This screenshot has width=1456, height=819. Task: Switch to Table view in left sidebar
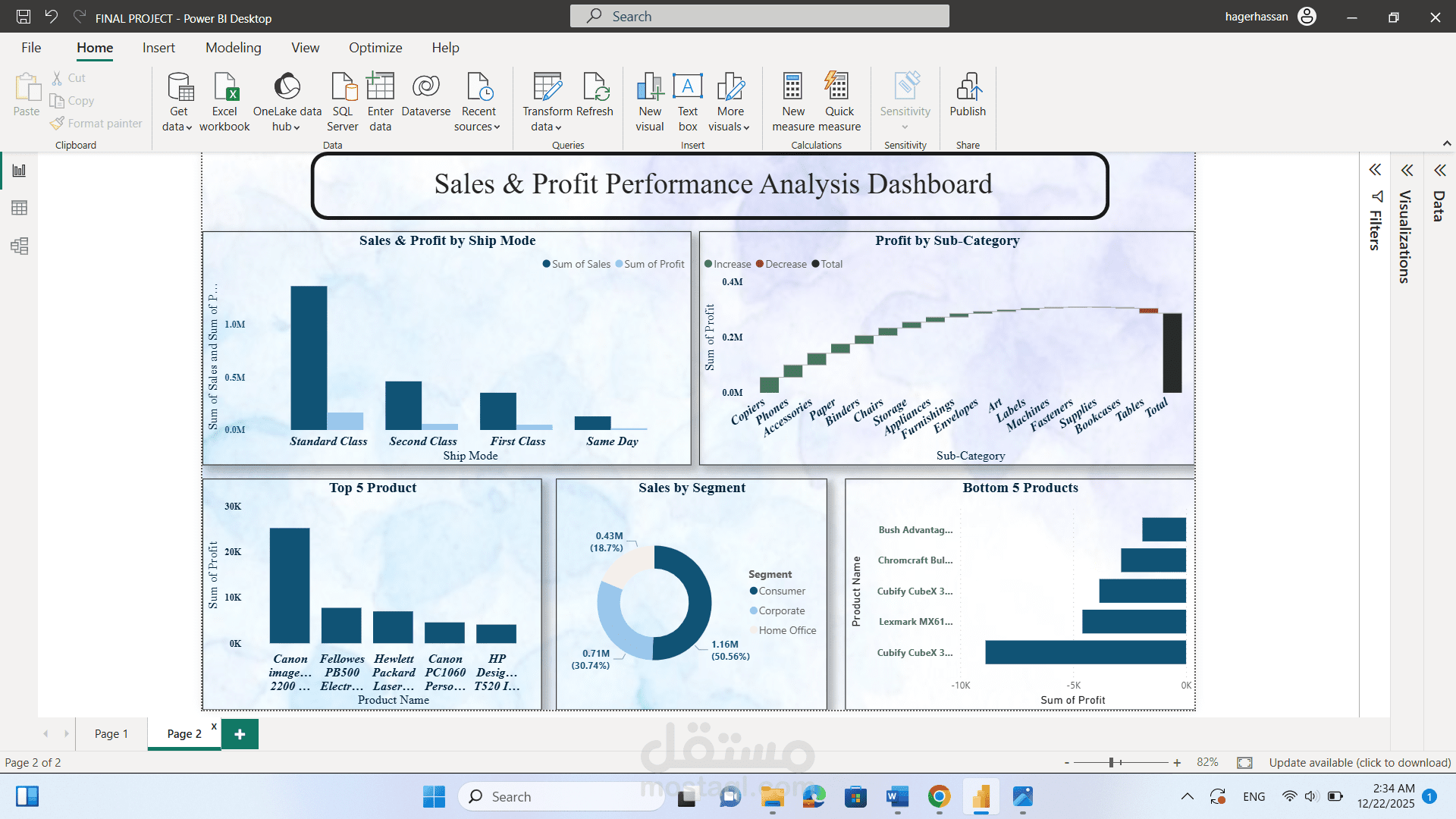click(20, 208)
